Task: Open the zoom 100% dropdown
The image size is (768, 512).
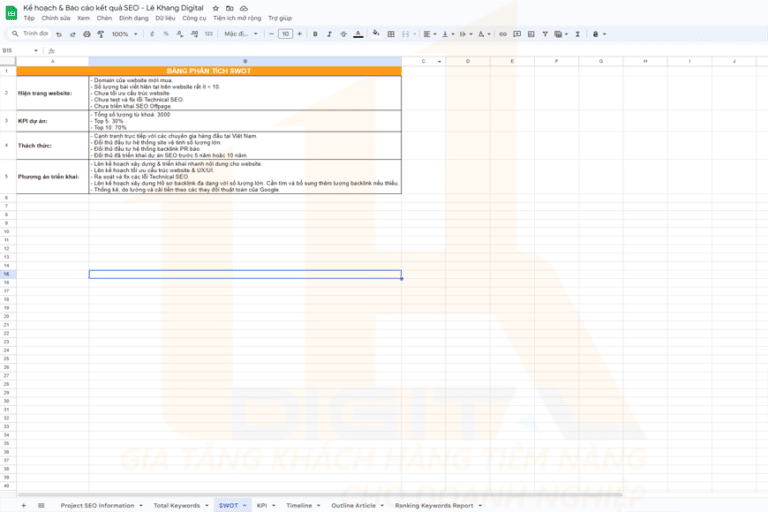Action: coord(124,34)
